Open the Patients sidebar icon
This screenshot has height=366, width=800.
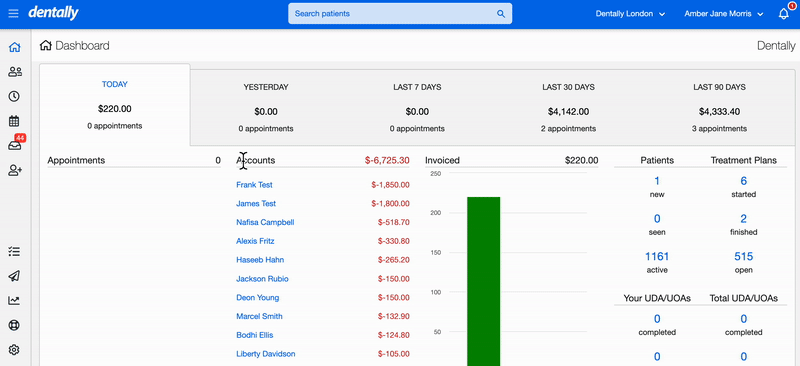click(x=15, y=72)
